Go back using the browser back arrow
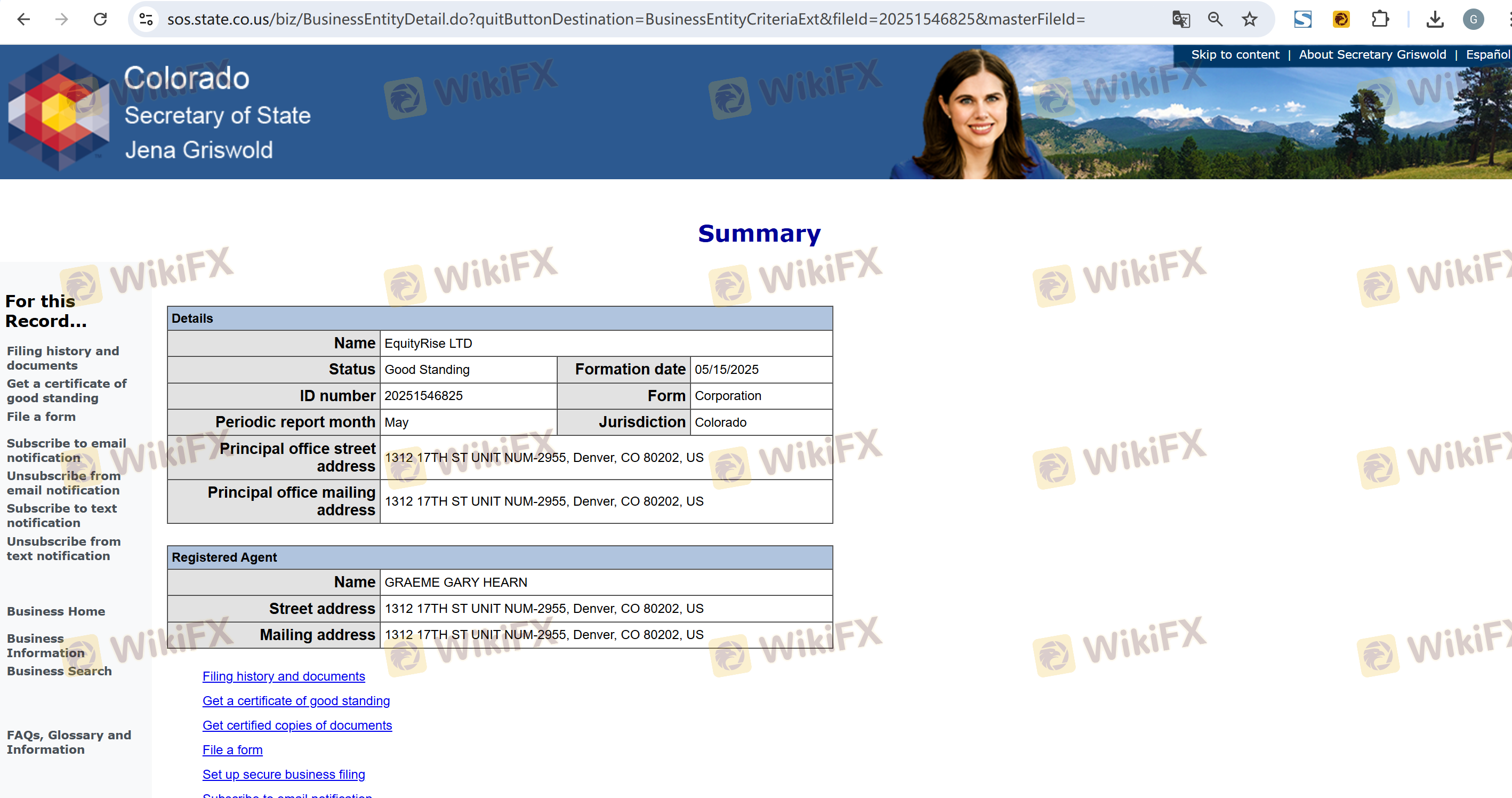The image size is (1512, 798). (x=23, y=19)
